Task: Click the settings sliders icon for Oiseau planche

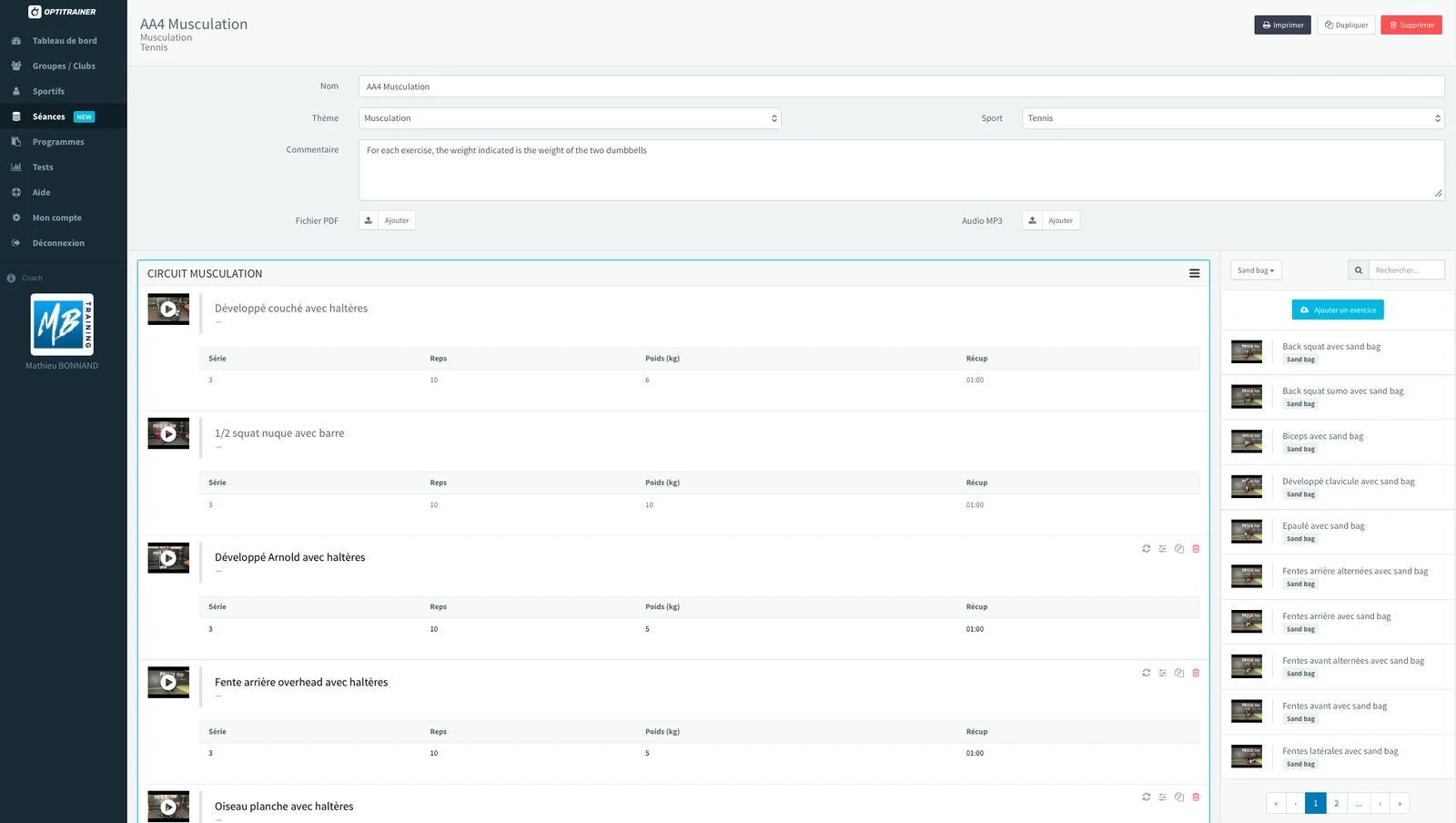Action: coord(1162,797)
